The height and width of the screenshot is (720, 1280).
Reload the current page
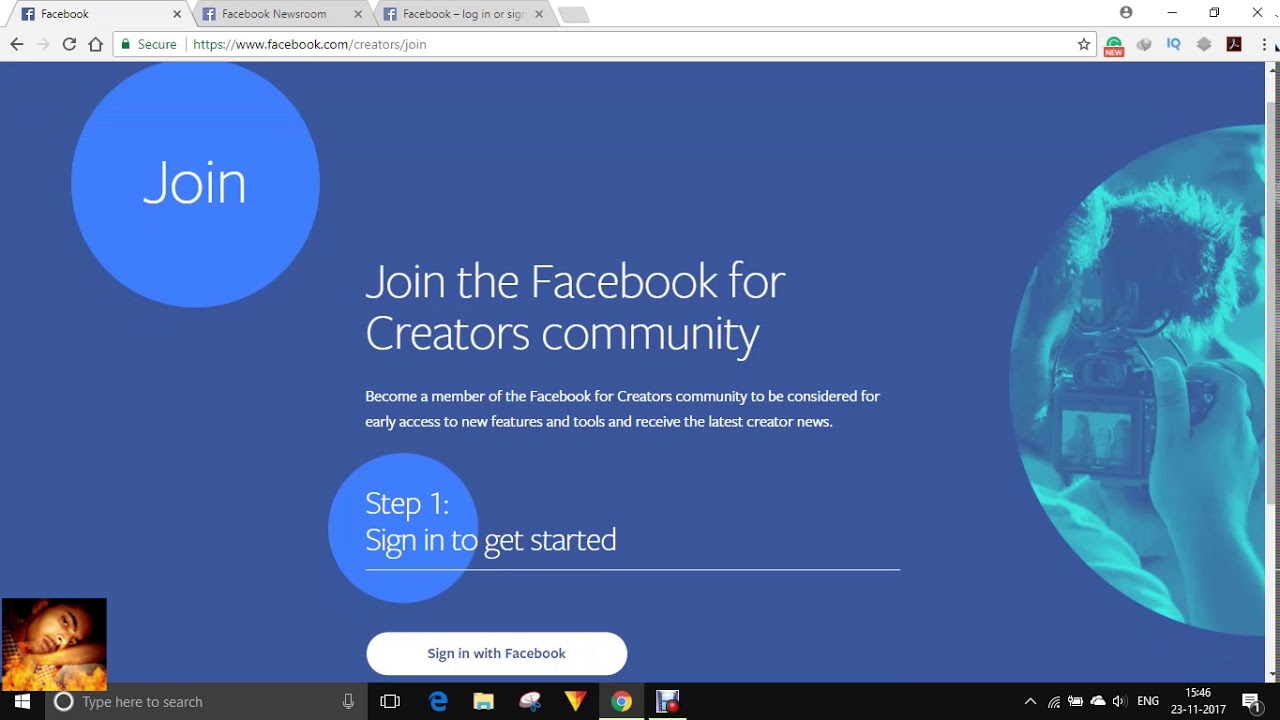click(x=69, y=44)
